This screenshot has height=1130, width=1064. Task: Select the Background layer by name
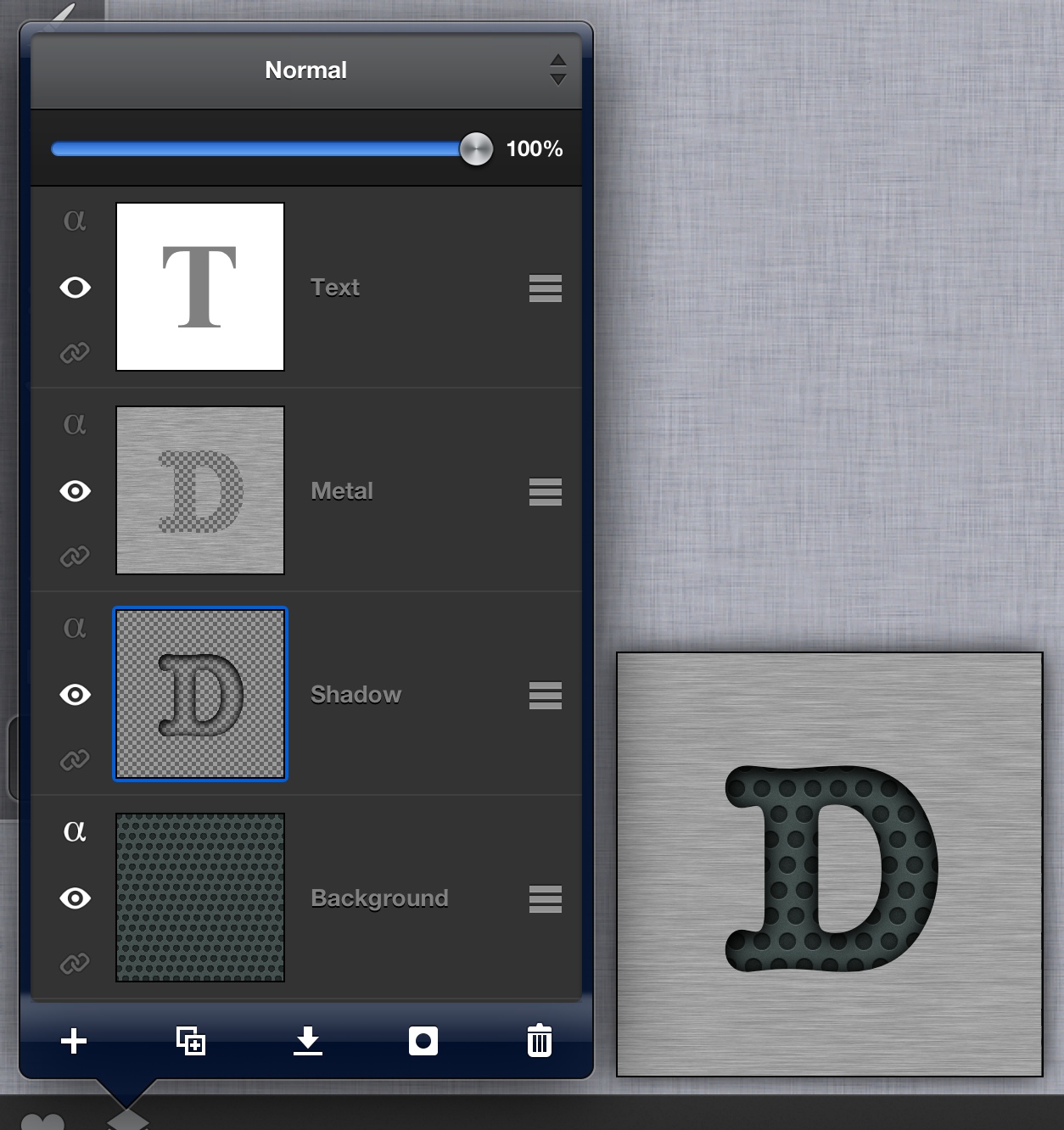pos(379,898)
